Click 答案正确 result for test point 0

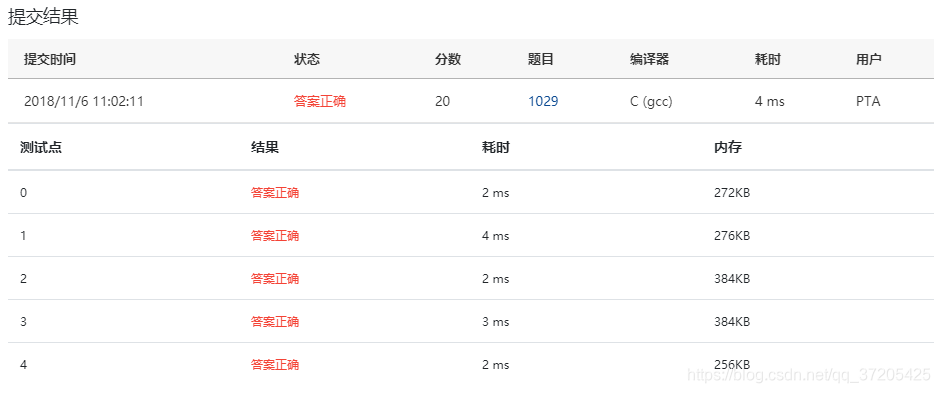point(275,193)
